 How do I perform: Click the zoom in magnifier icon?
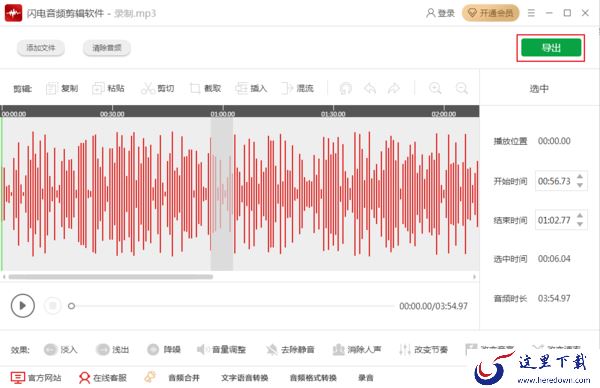click(435, 88)
